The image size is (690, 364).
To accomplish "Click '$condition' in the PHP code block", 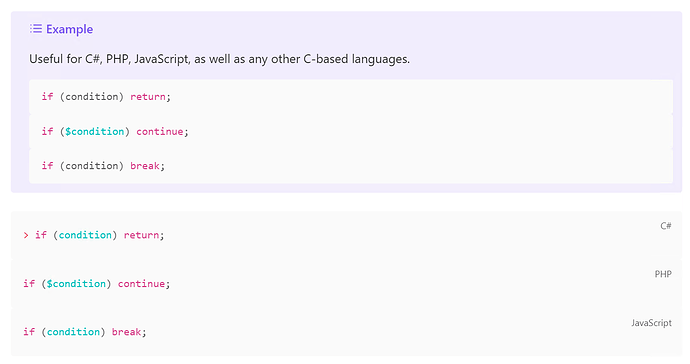I will pyautogui.click(x=76, y=284).
